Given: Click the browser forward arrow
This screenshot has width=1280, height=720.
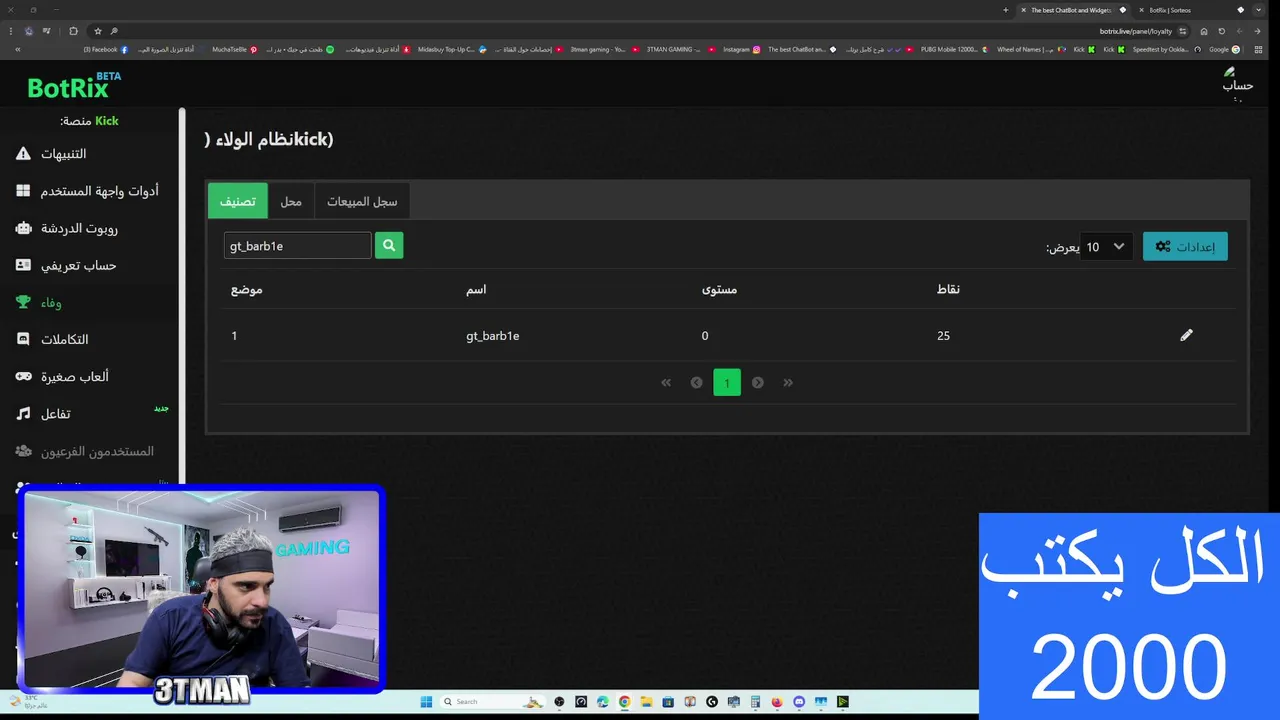Looking at the screenshot, I should click(x=1239, y=31).
